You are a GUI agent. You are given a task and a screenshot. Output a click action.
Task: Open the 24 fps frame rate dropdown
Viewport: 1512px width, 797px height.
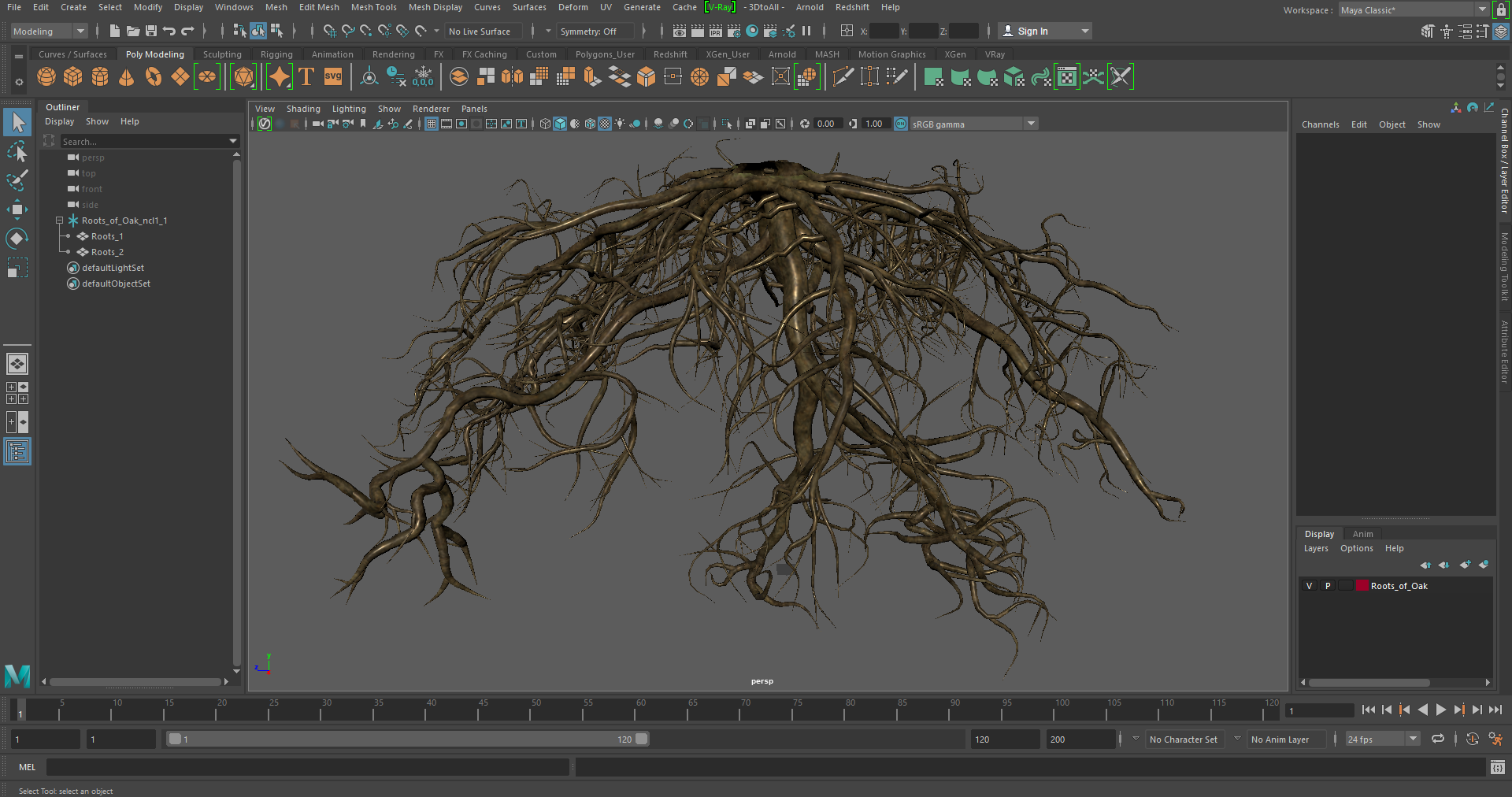click(x=1383, y=739)
